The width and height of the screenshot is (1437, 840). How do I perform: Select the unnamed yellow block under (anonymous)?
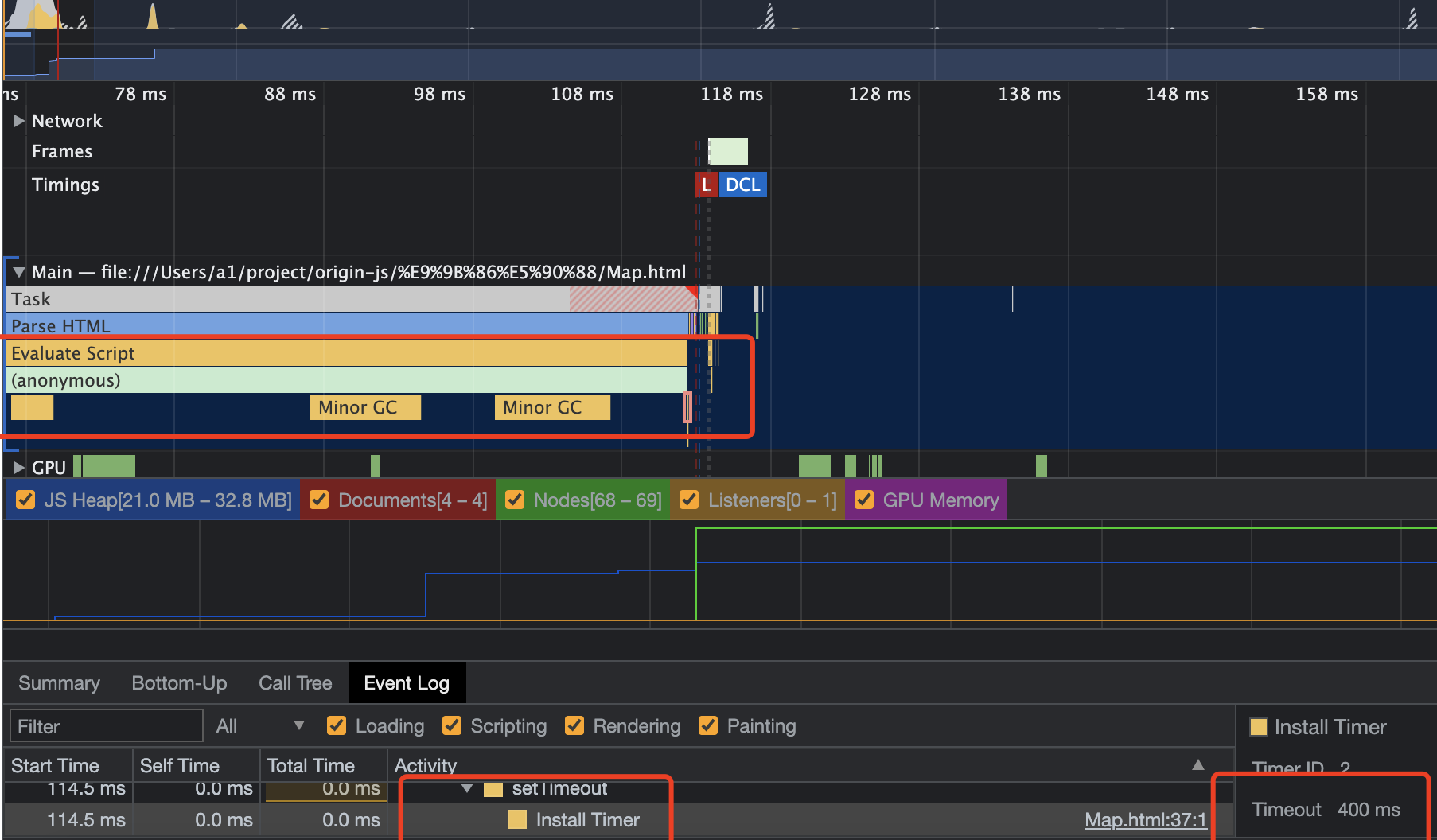(x=32, y=407)
